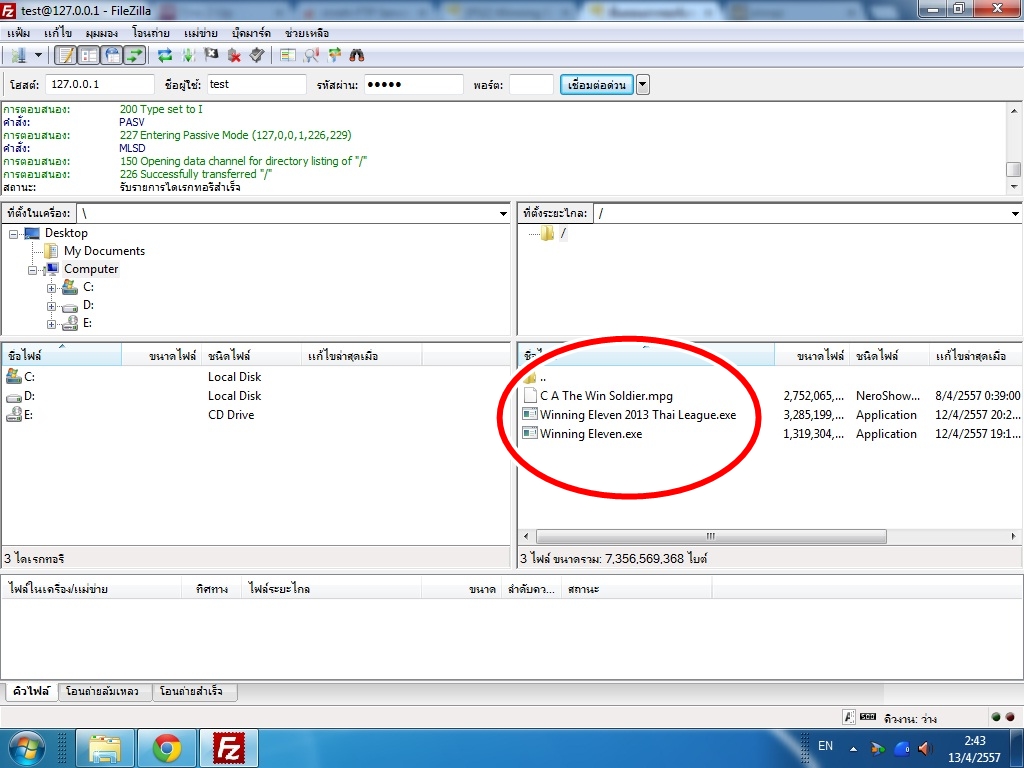Toggle the remote directory tree view

[x=112, y=56]
